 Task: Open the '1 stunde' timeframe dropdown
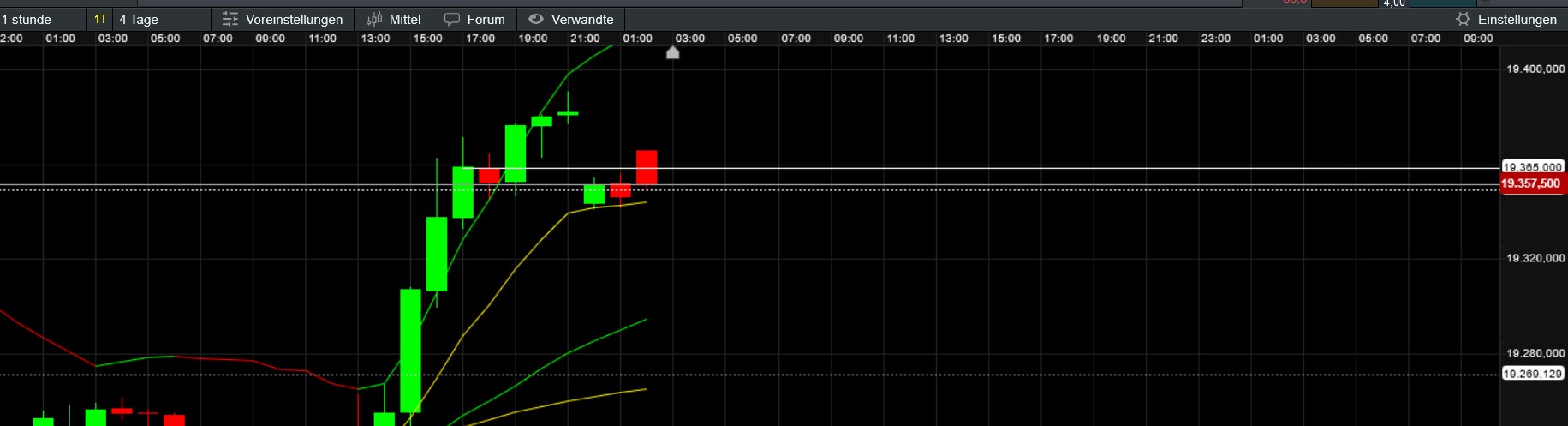[43, 19]
